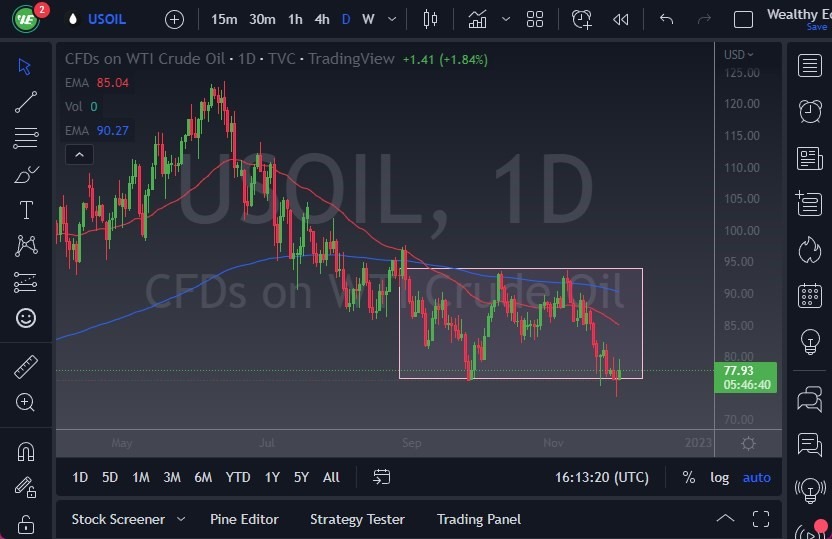This screenshot has height=539, width=832.
Task: Click the zoom in magnifier tool
Action: 26,402
